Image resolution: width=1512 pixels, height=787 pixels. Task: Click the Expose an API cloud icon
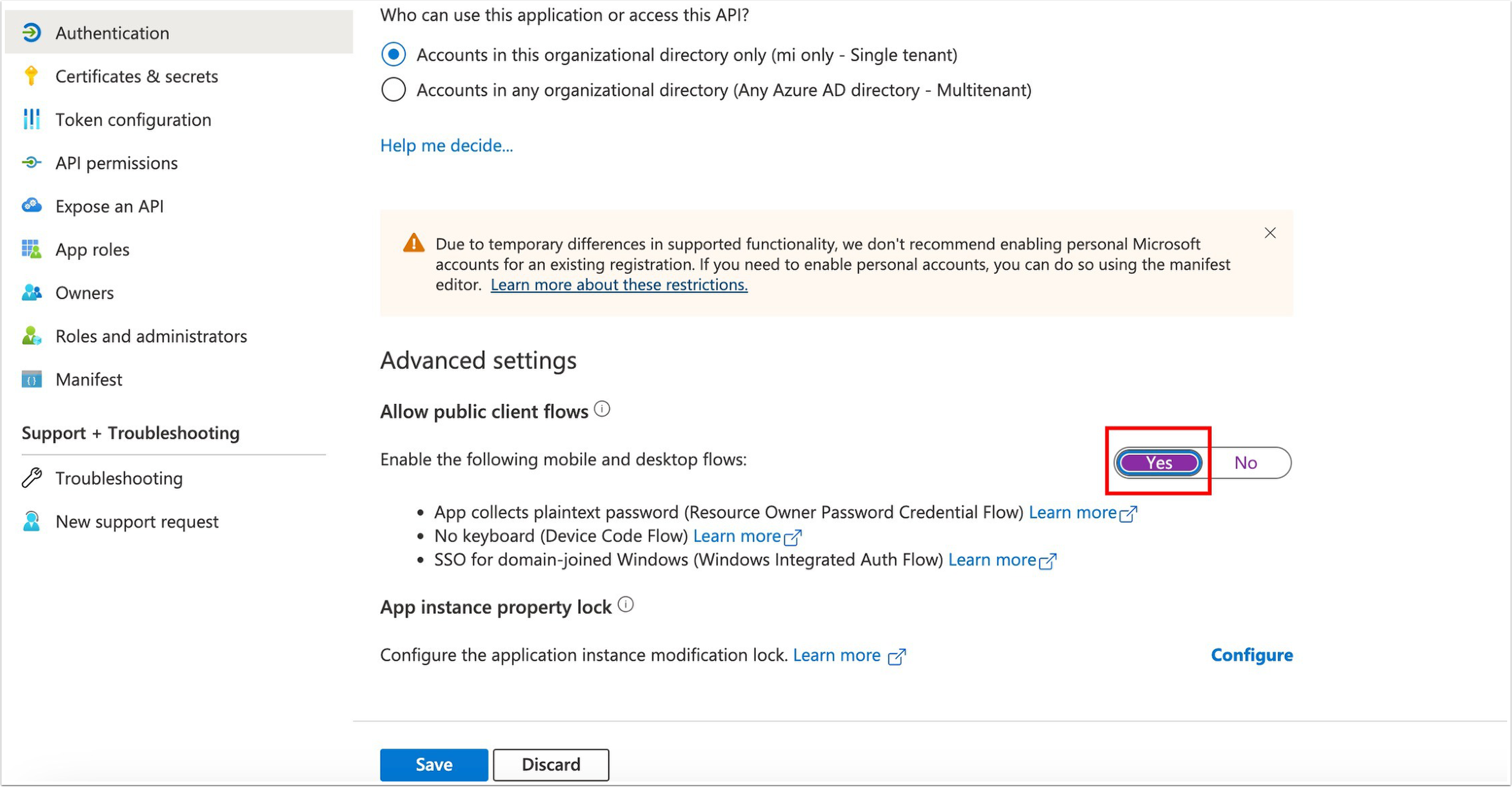click(31, 206)
